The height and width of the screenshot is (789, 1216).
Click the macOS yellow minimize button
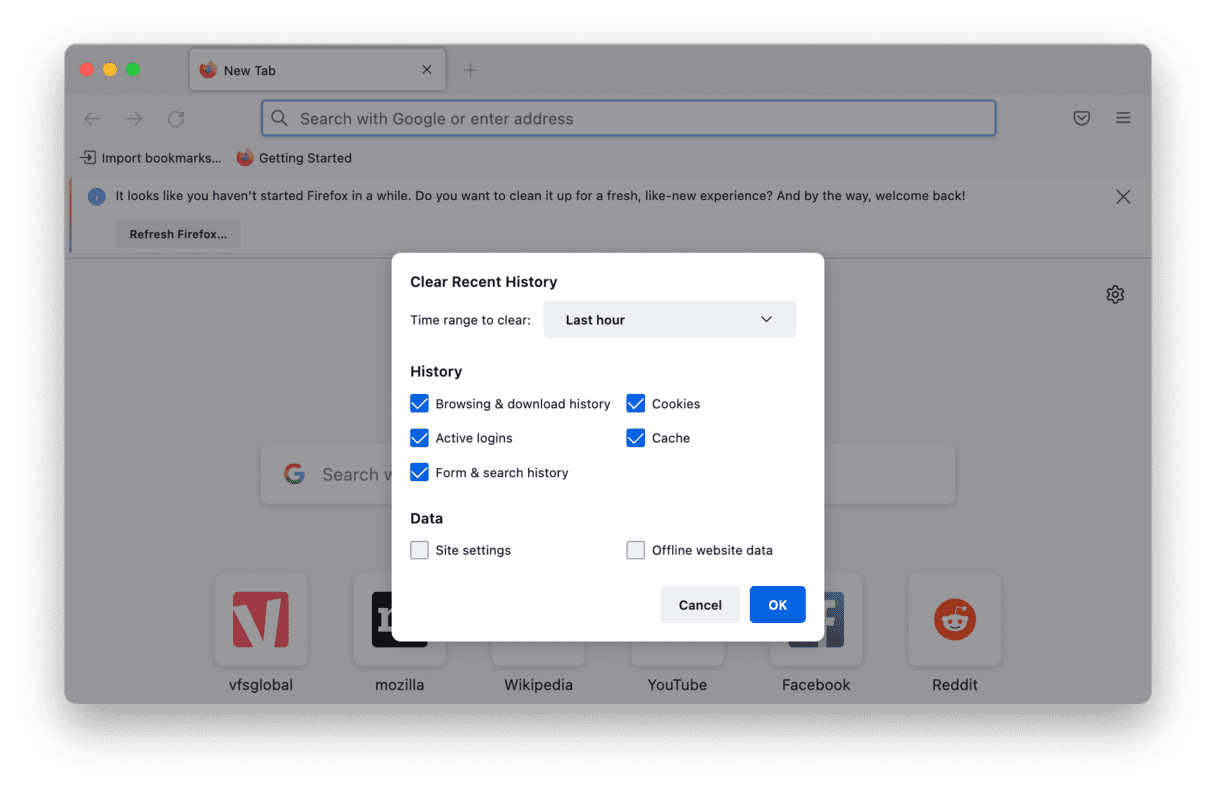(x=110, y=69)
